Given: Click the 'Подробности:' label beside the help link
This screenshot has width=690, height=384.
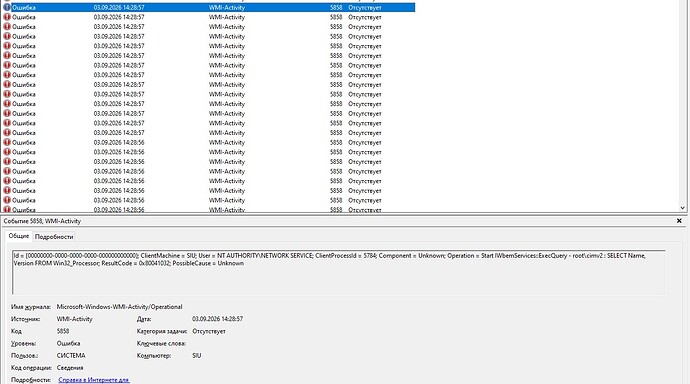Looking at the screenshot, I should 31,380.
